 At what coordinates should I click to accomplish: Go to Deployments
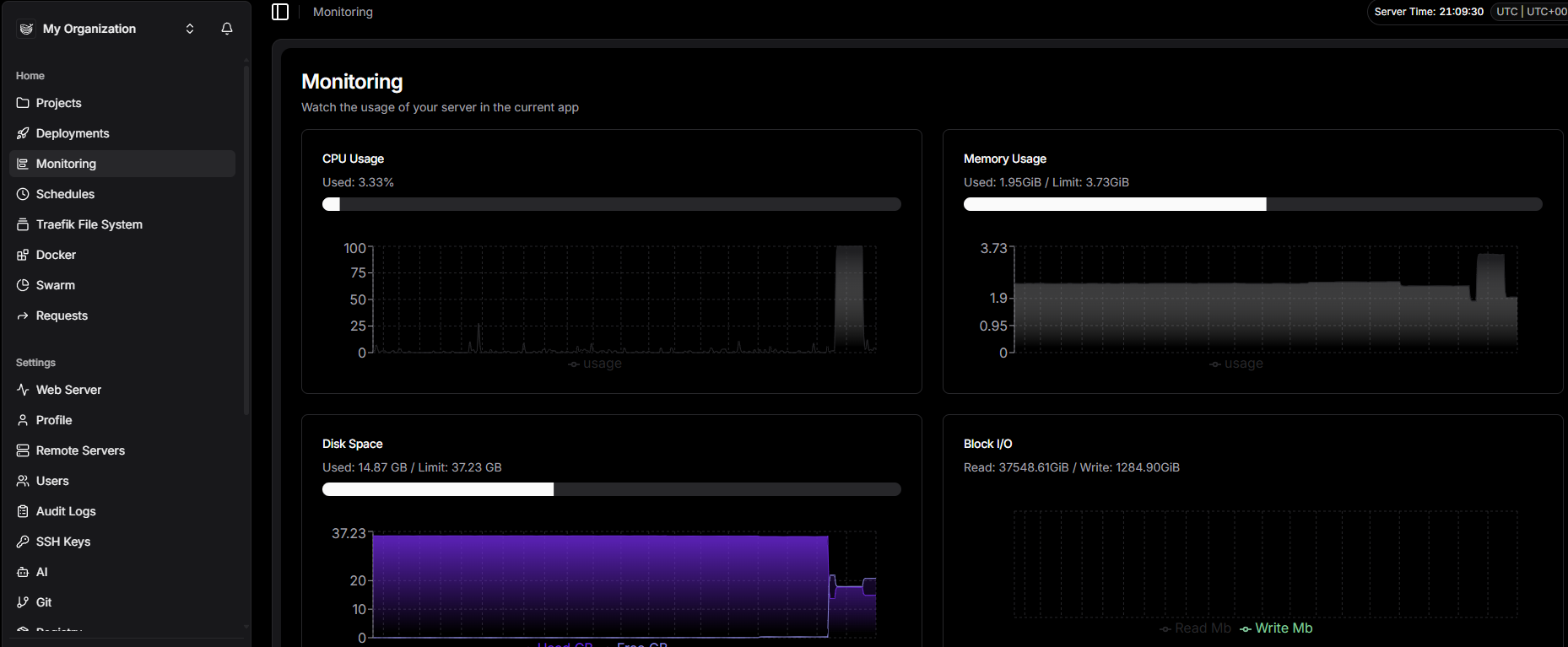point(122,133)
